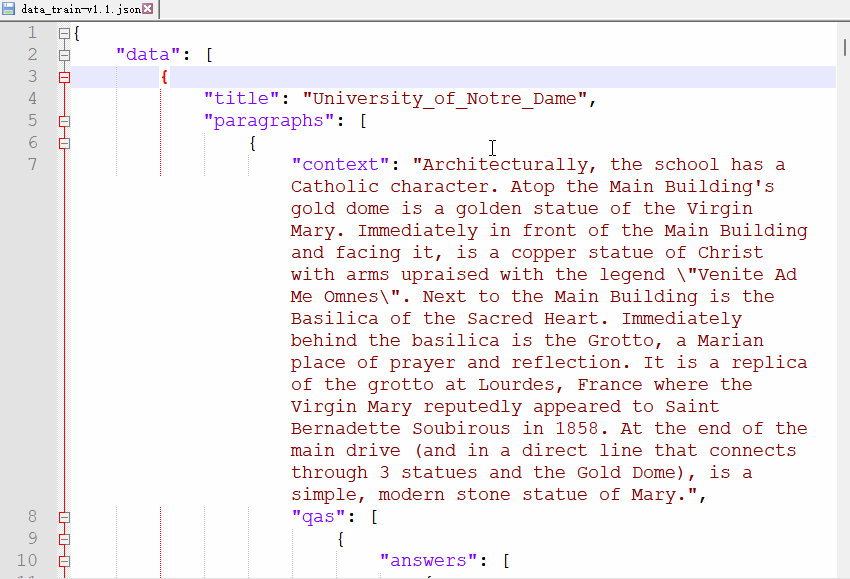This screenshot has width=850, height=579.
Task: Click line number 1 in the margin
Action: point(33,33)
